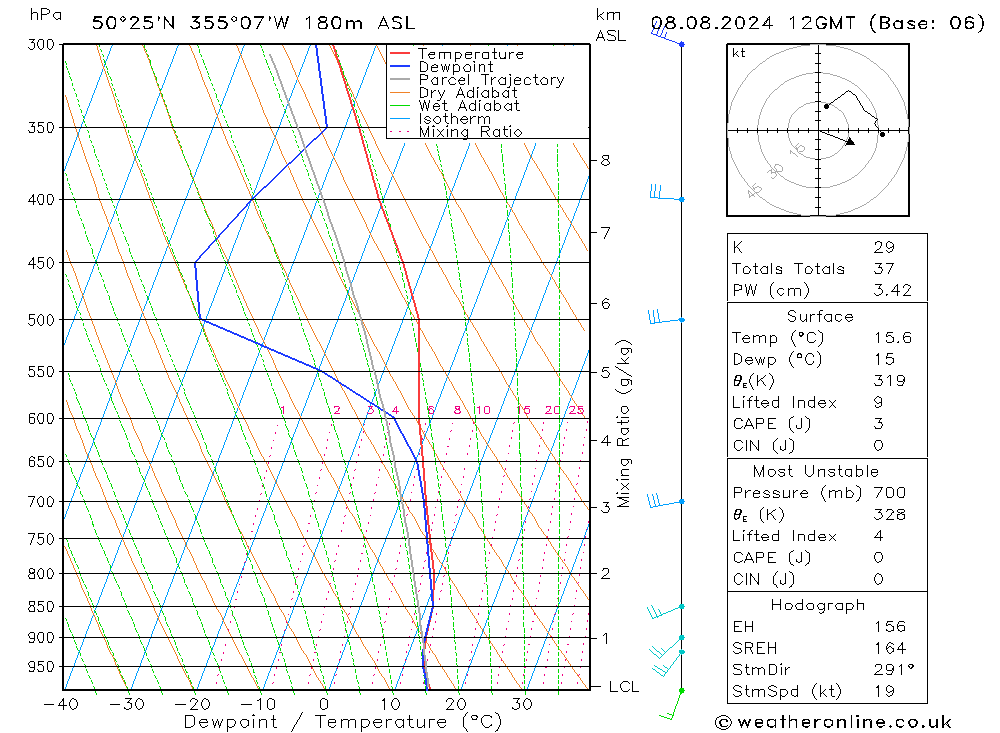This screenshot has width=1000, height=733.
Task: Click the 'Parcel Trajectory' legend entry
Action: [x=491, y=80]
